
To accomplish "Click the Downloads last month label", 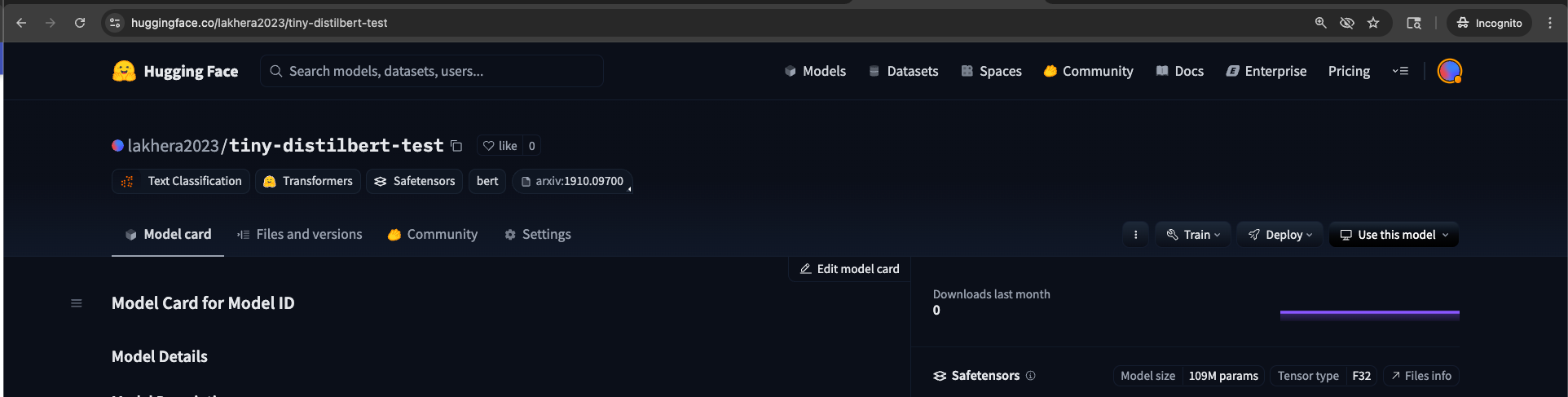I will (x=991, y=294).
